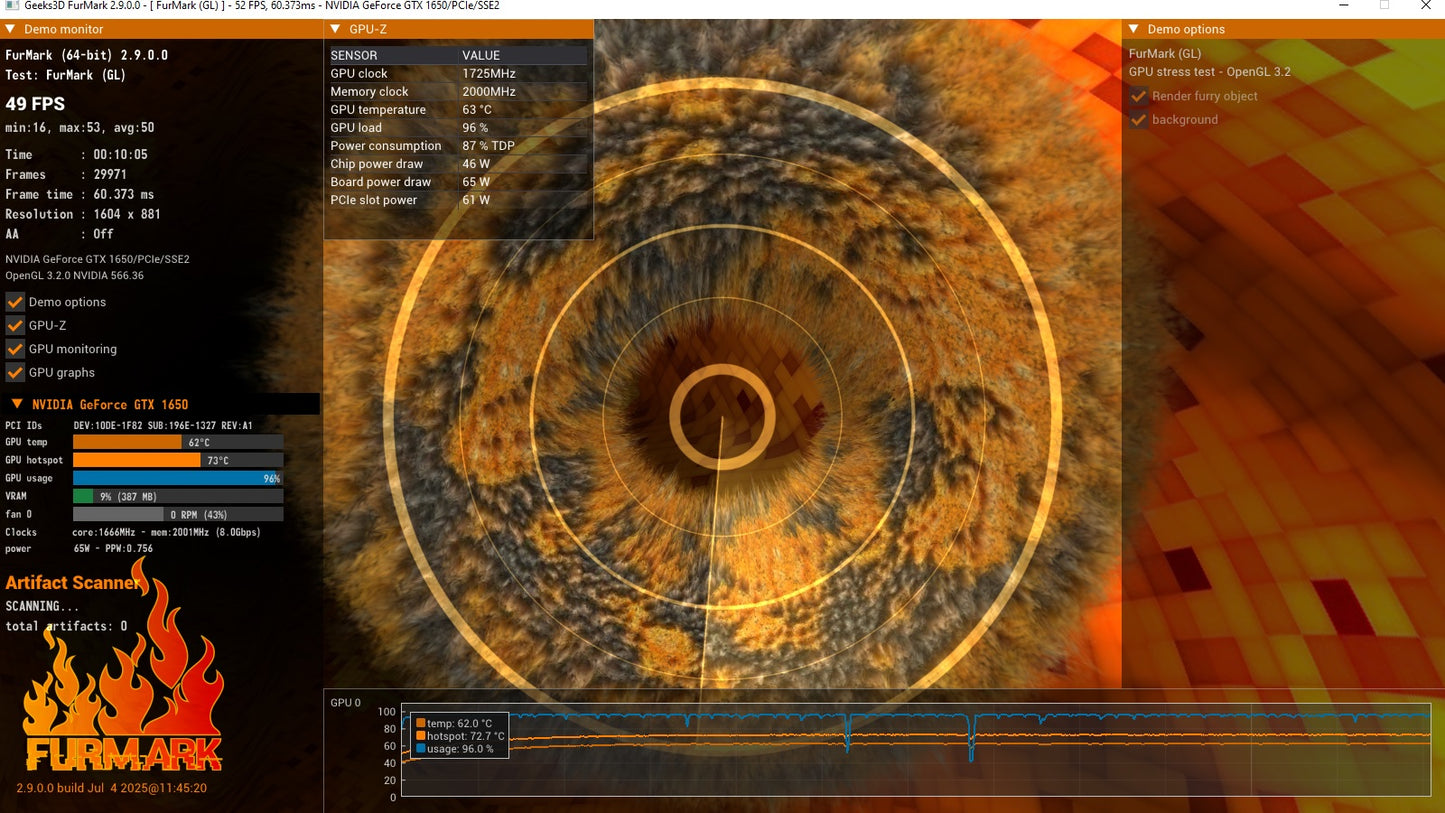Click the Chip power draw 46 W value

coord(476,164)
